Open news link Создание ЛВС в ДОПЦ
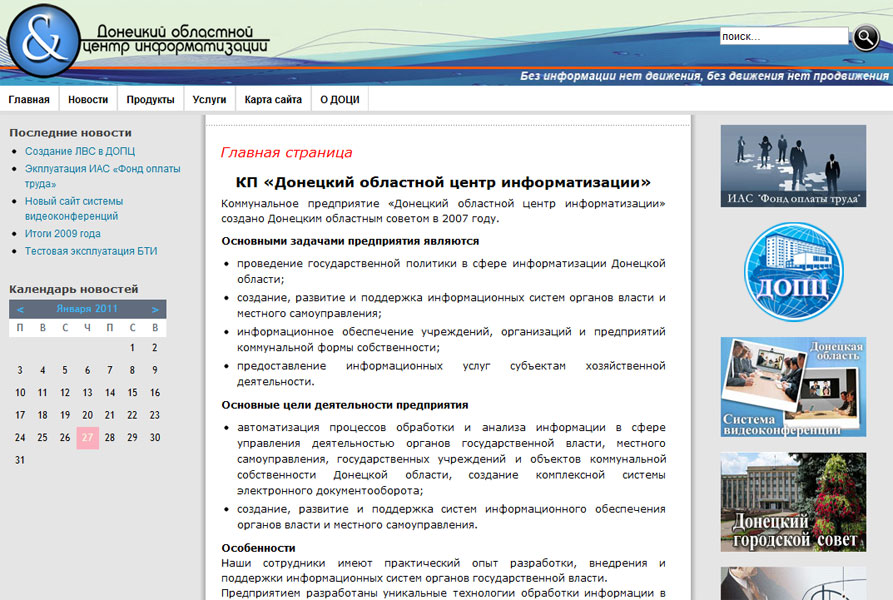893x600 pixels. [x=80, y=151]
